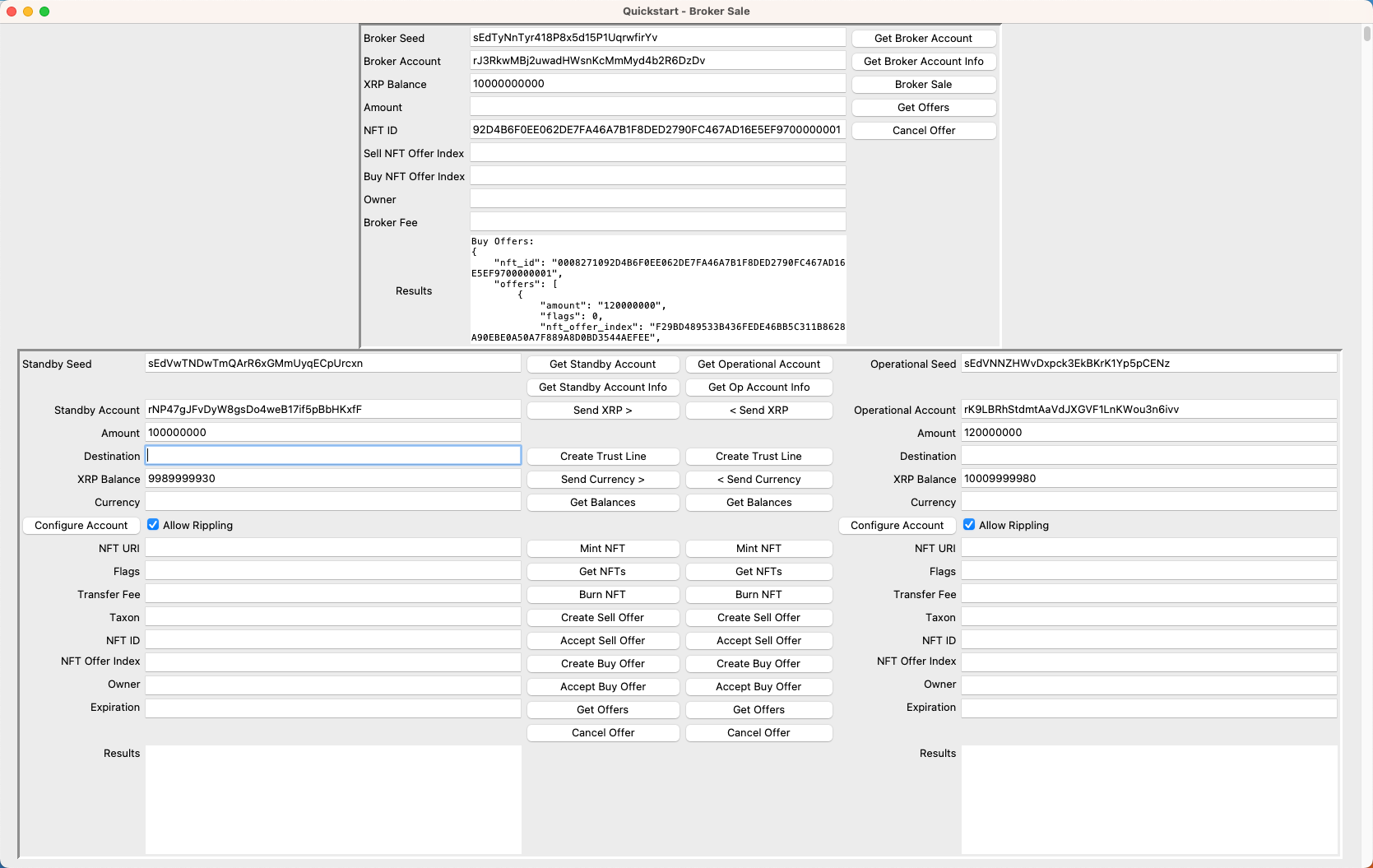Image resolution: width=1373 pixels, height=868 pixels.
Task: Uncheck the standby Allow Rippling checkbox
Action: point(153,525)
